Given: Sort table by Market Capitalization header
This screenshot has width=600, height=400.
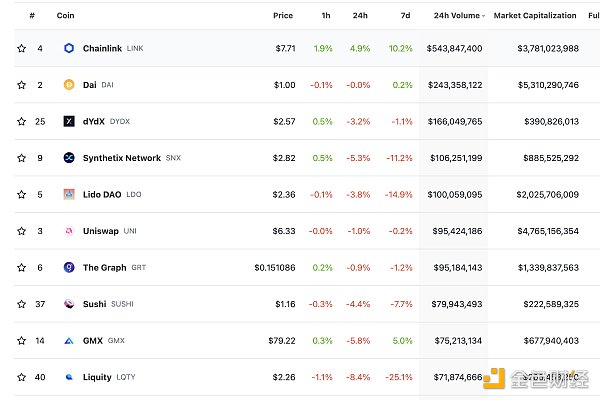Looking at the screenshot, I should click(535, 16).
